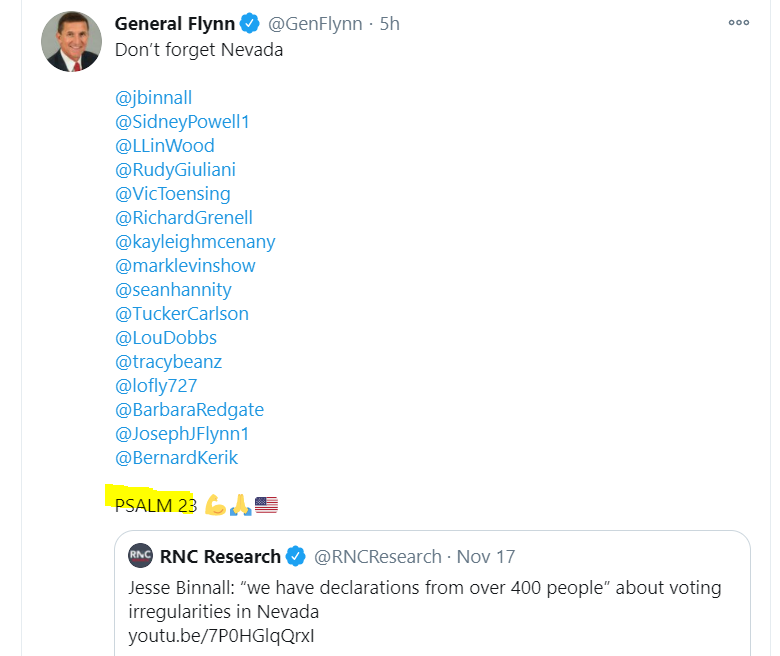The image size is (780, 656).
Task: Click the Nov 17 quoted tweet date
Action: [486, 557]
